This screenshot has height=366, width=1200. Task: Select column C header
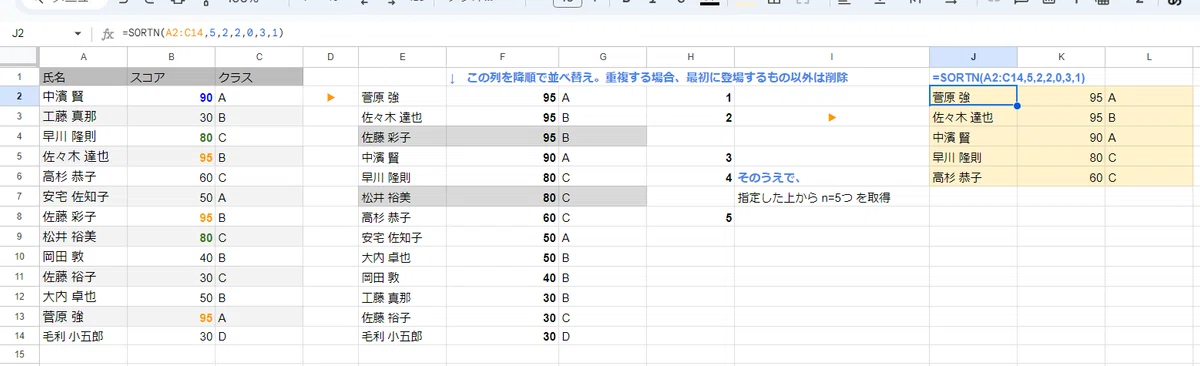tap(258, 57)
